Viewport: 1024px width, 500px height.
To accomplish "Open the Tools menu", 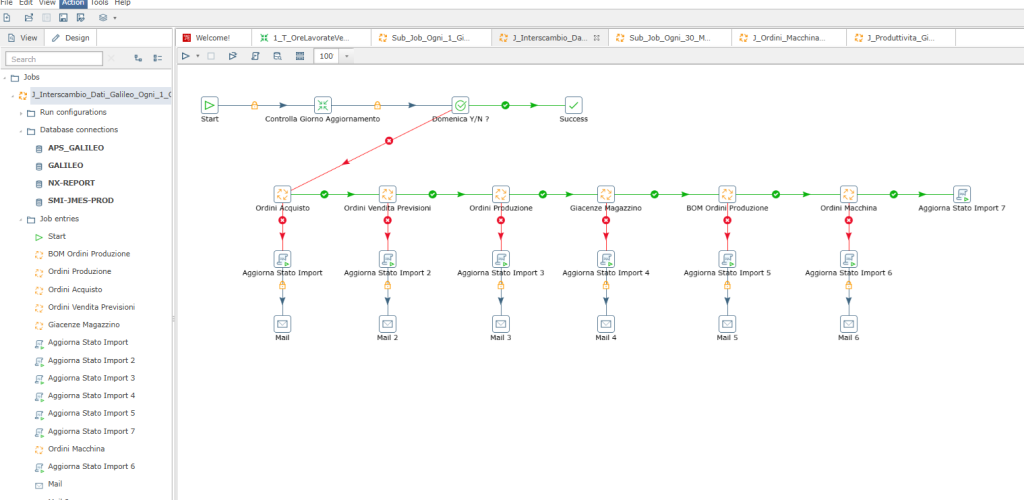I will 99,3.
